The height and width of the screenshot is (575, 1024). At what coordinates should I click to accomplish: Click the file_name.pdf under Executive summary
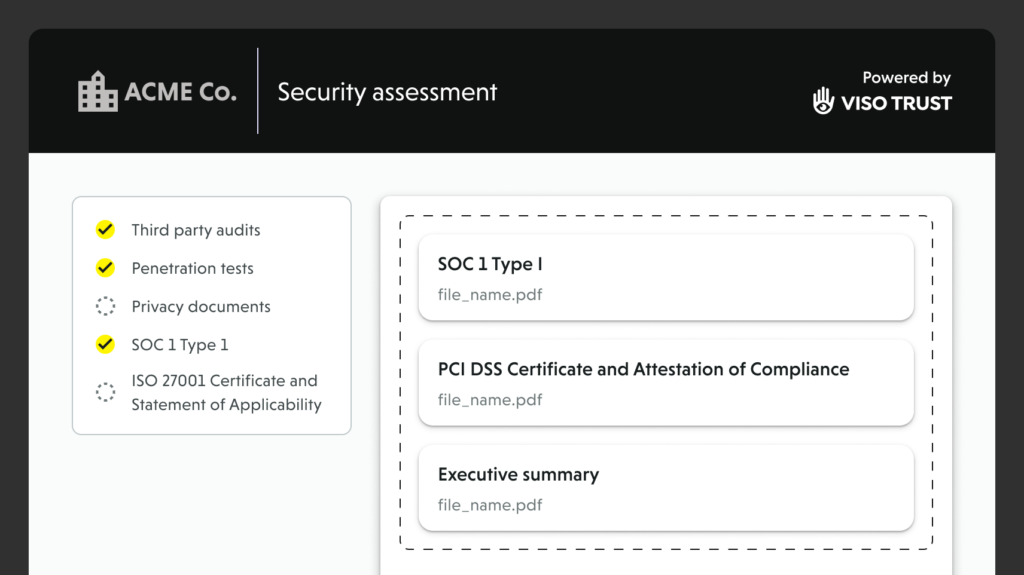click(490, 505)
